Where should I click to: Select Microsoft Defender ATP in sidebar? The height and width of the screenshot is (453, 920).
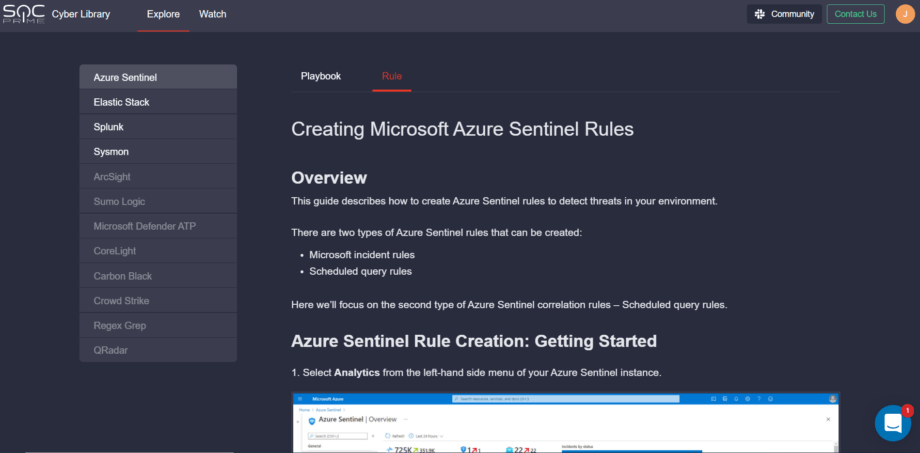point(158,226)
